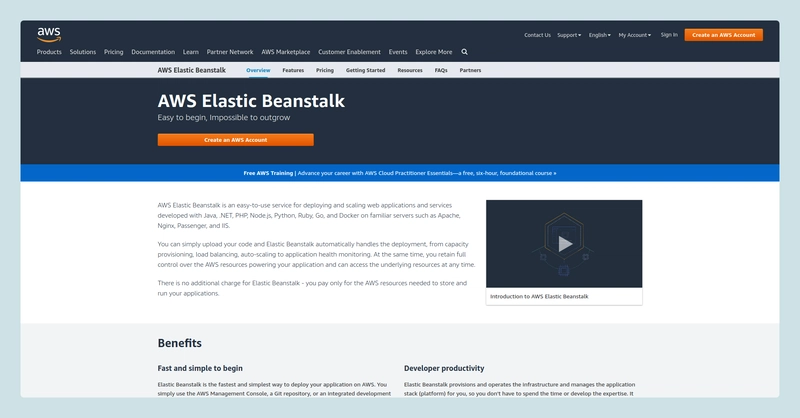
Task: Click the AWS Elastic Beanstalk subnav title
Action: 191,70
